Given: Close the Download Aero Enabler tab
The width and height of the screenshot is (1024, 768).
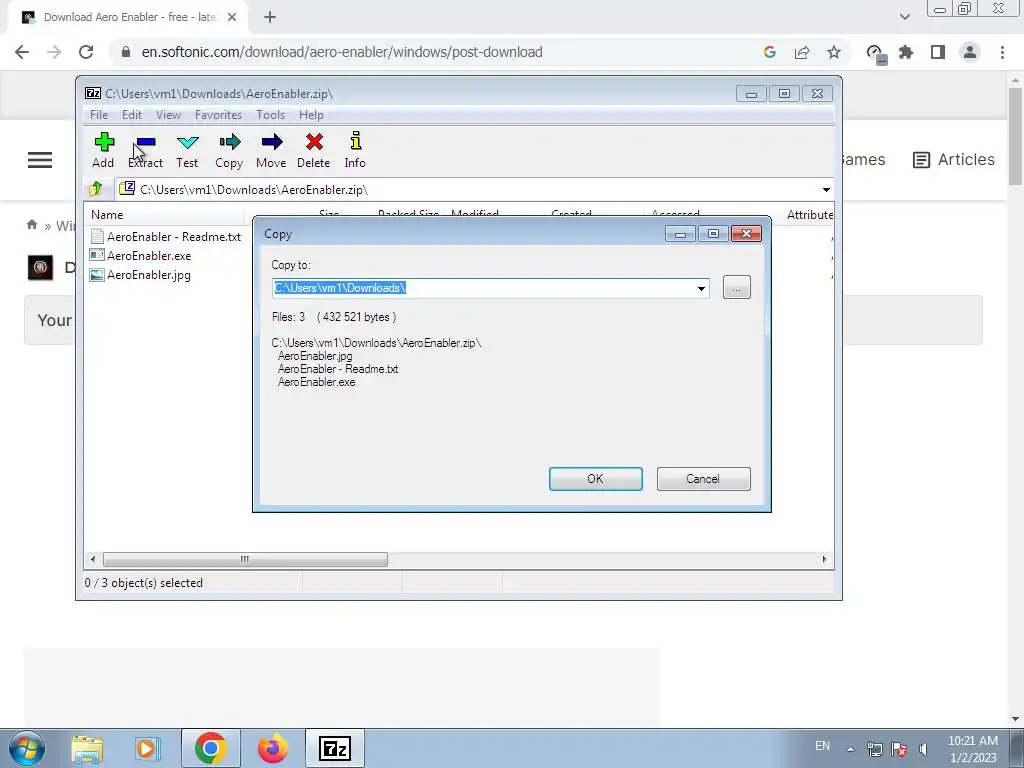Looking at the screenshot, I should coord(232,17).
